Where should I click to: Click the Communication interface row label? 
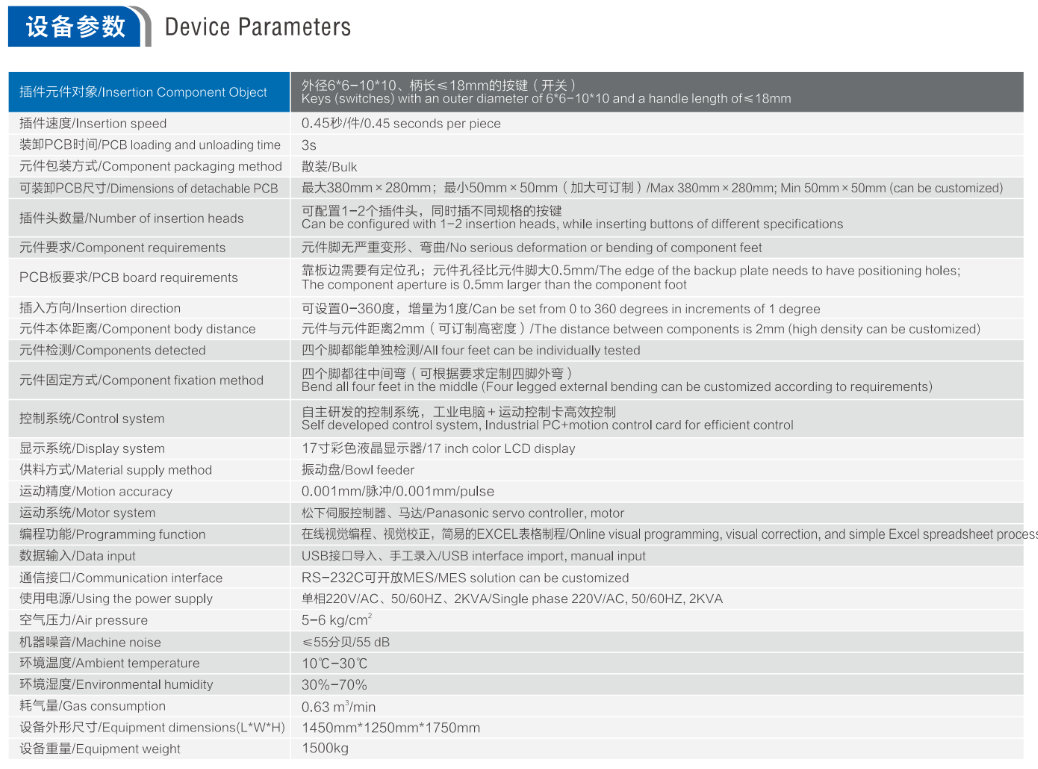tap(121, 577)
